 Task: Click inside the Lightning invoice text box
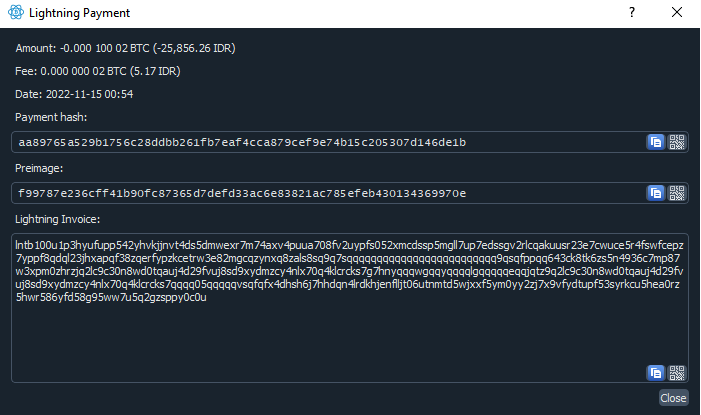(x=350, y=308)
